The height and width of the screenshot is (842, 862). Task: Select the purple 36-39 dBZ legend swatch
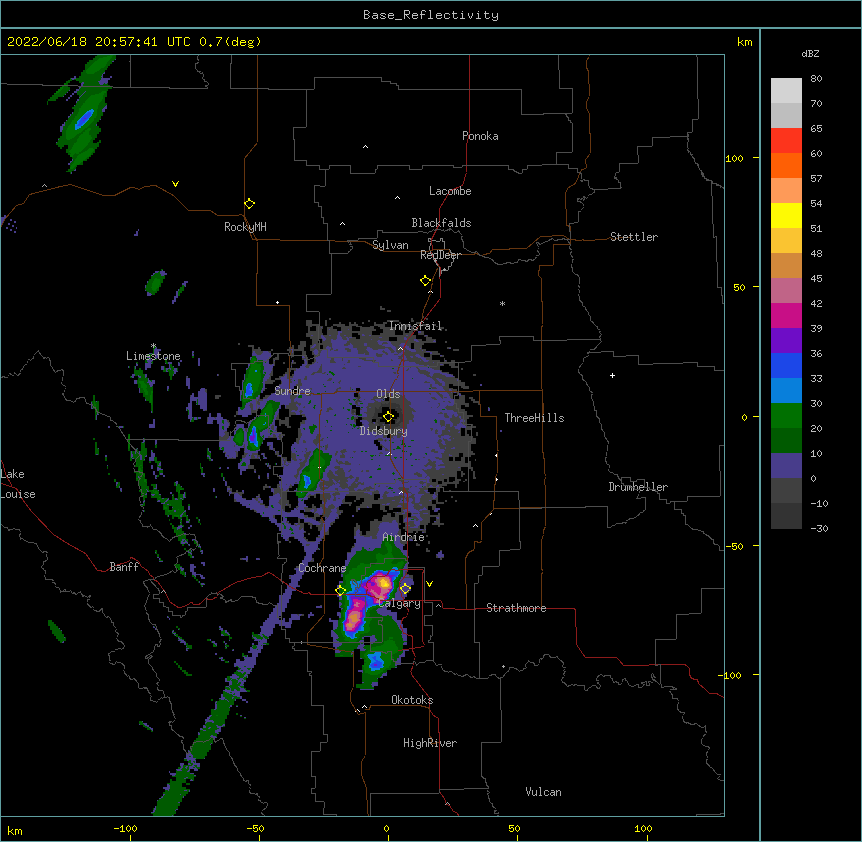point(786,341)
